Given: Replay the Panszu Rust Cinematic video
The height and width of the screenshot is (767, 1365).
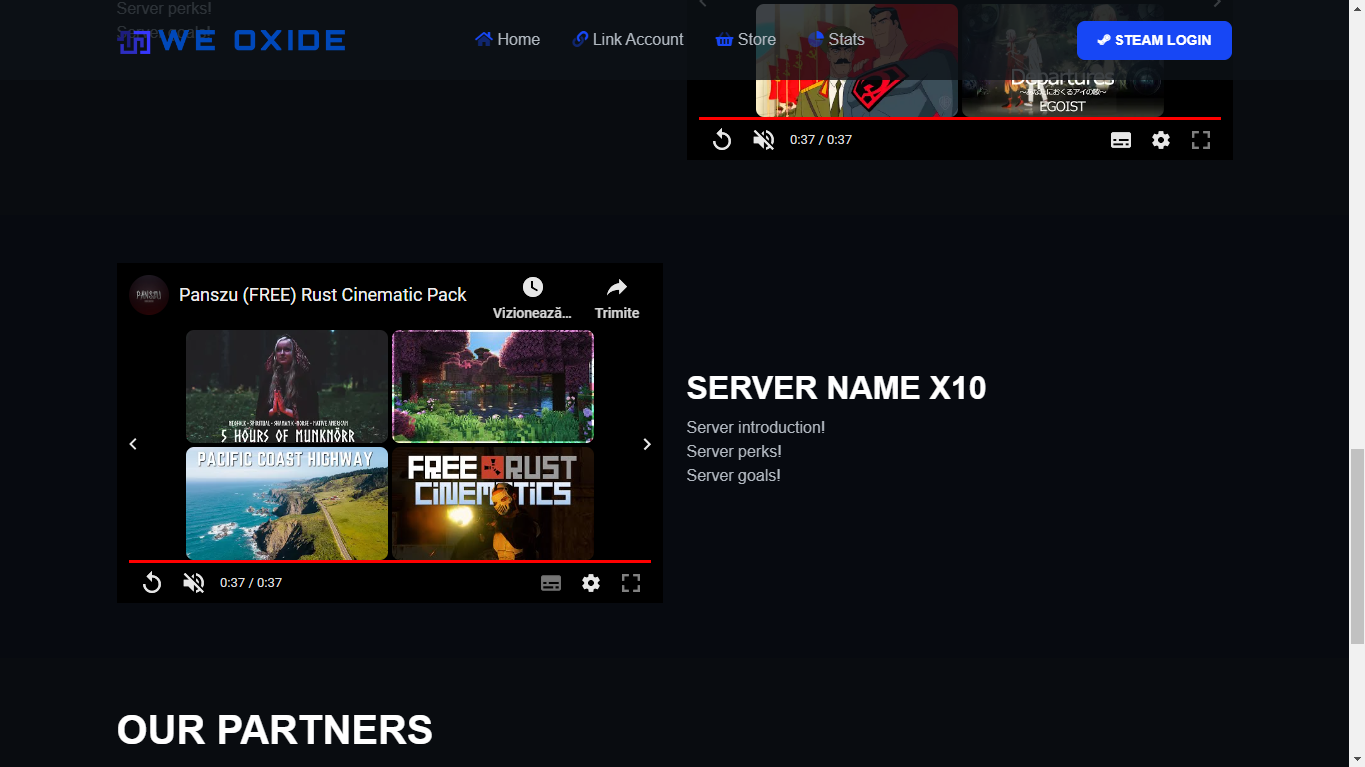Looking at the screenshot, I should coord(152,583).
